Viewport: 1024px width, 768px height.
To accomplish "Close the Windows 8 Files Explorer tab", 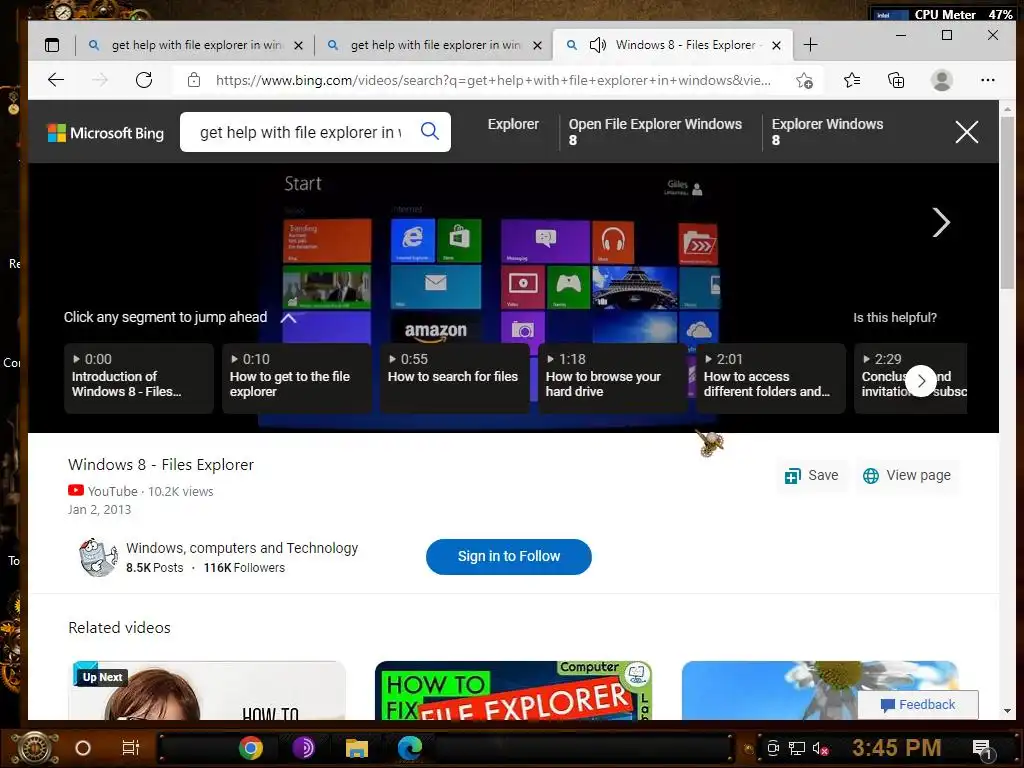I will pyautogui.click(x=776, y=45).
